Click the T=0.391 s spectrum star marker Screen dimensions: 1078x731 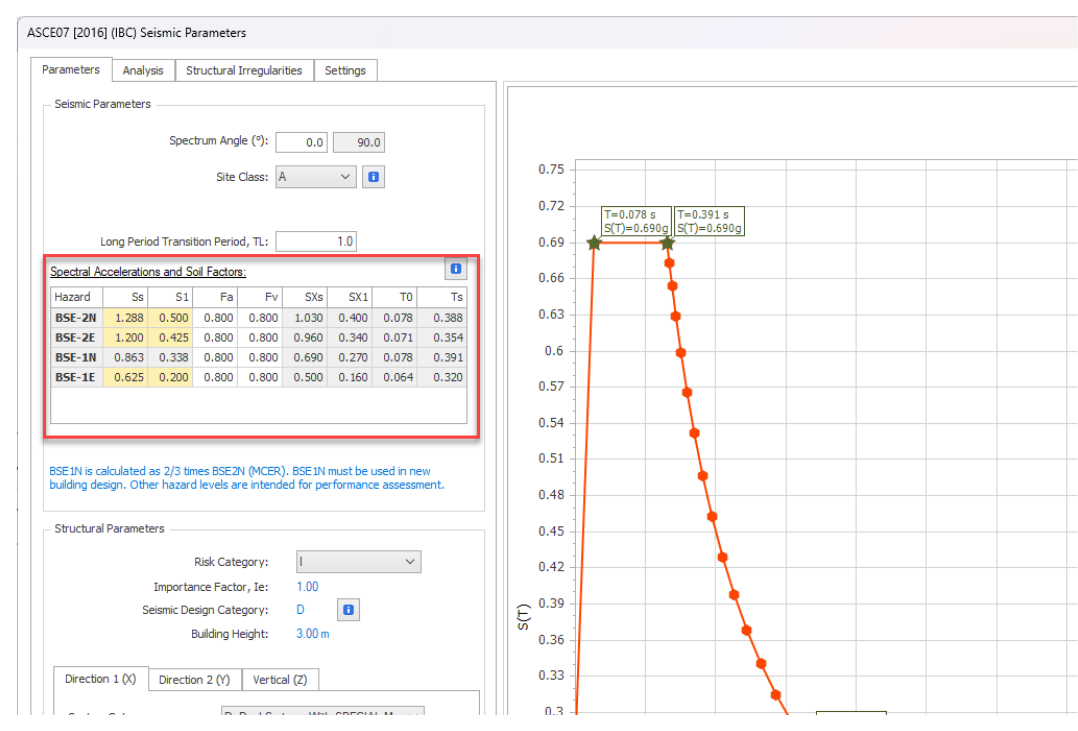tap(667, 243)
